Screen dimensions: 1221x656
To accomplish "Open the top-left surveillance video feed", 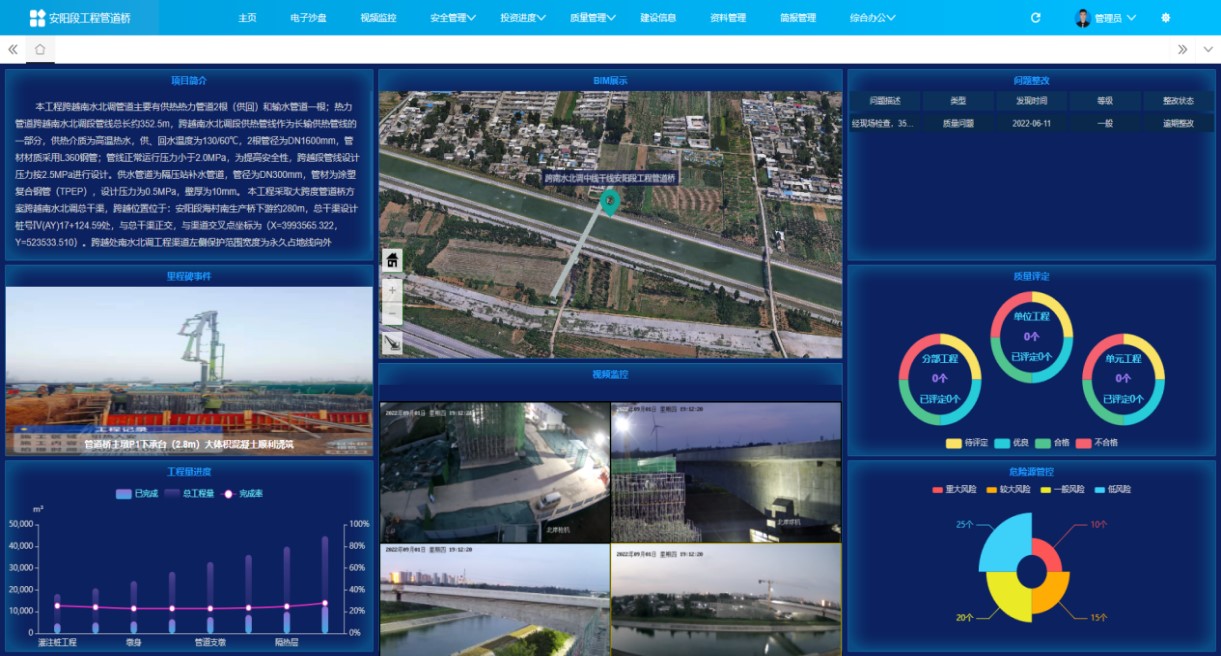I will pyautogui.click(x=495, y=472).
